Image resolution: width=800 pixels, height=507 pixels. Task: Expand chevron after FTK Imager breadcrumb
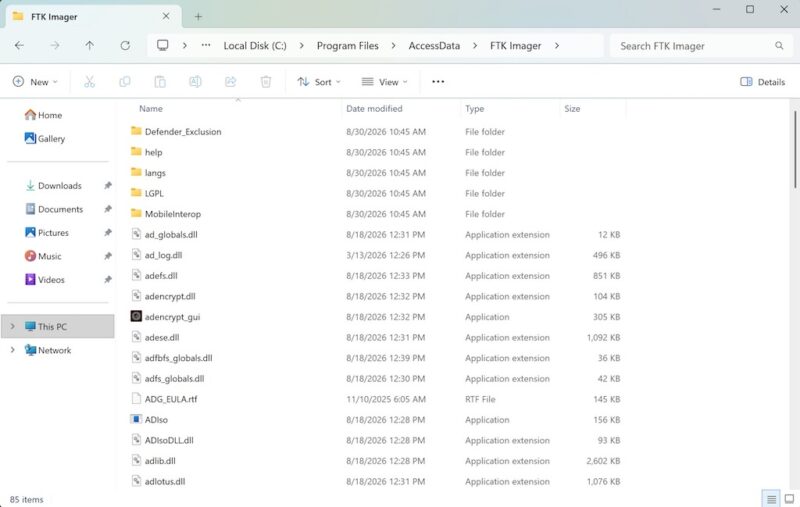pyautogui.click(x=557, y=45)
